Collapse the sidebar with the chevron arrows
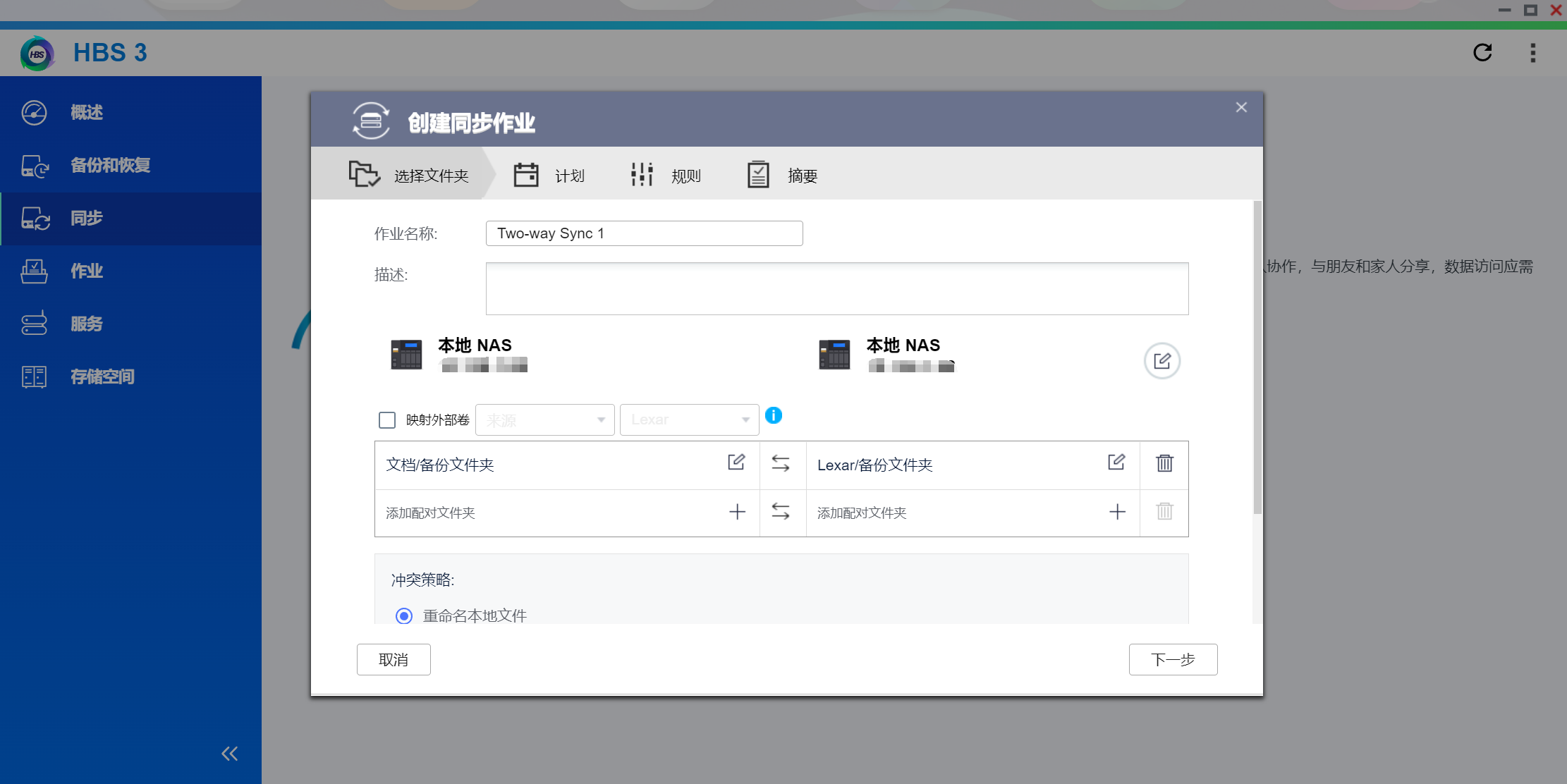 click(x=228, y=753)
